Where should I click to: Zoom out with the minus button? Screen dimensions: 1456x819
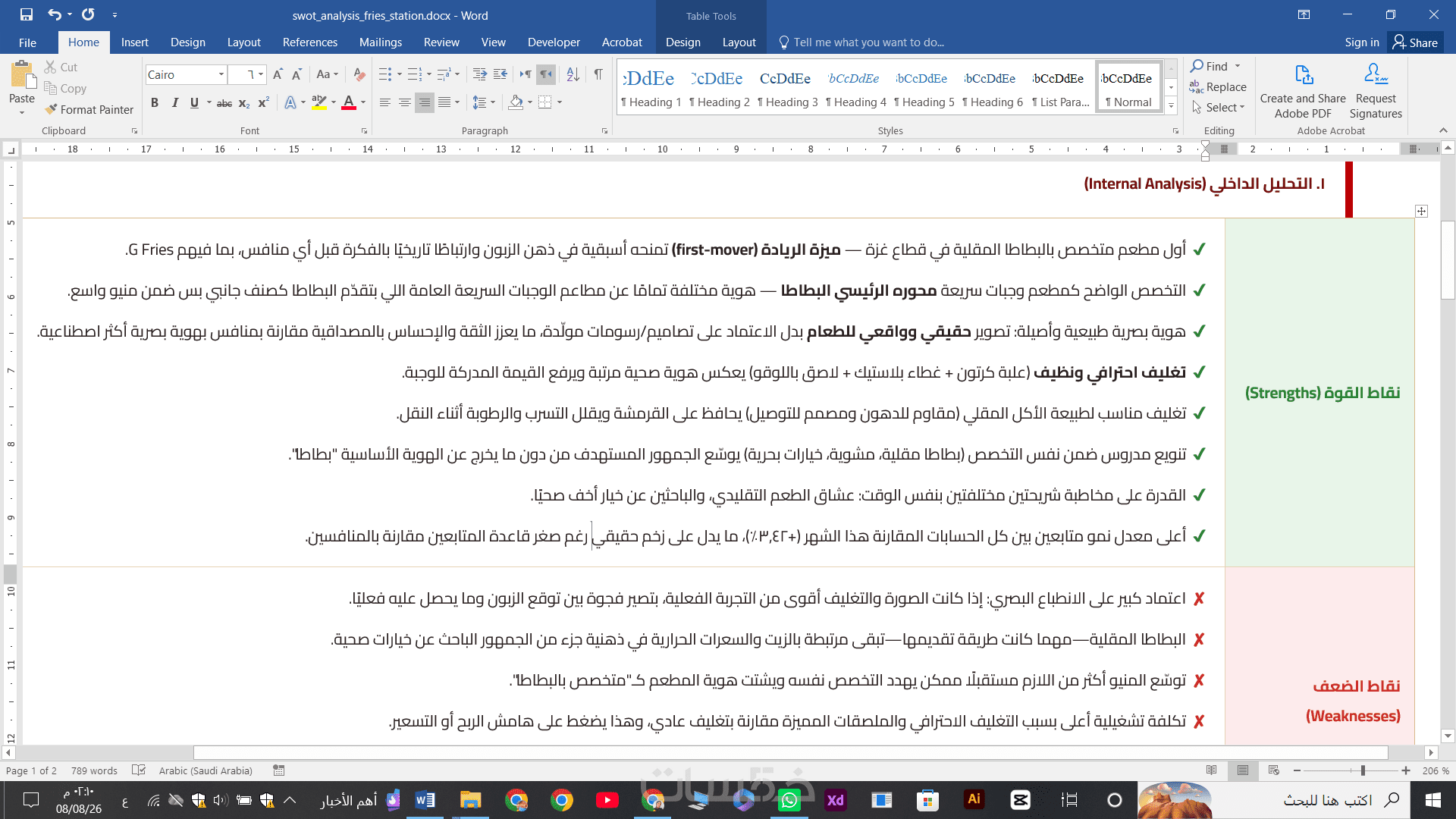tap(1297, 770)
